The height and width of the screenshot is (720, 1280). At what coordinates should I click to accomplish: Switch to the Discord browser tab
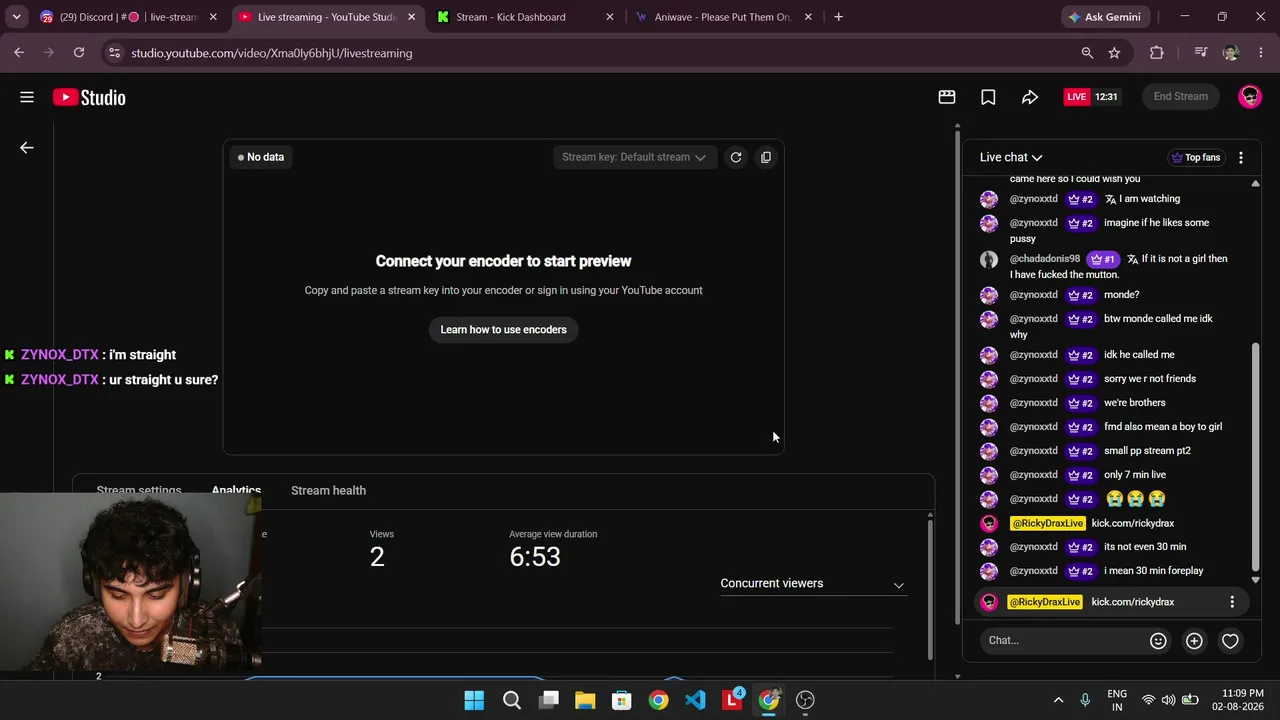point(128,17)
